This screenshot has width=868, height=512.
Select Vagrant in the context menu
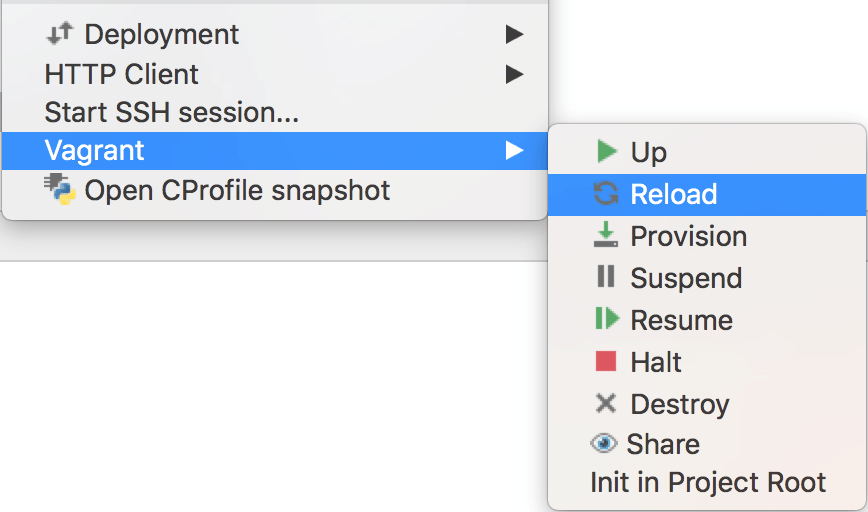(x=95, y=151)
